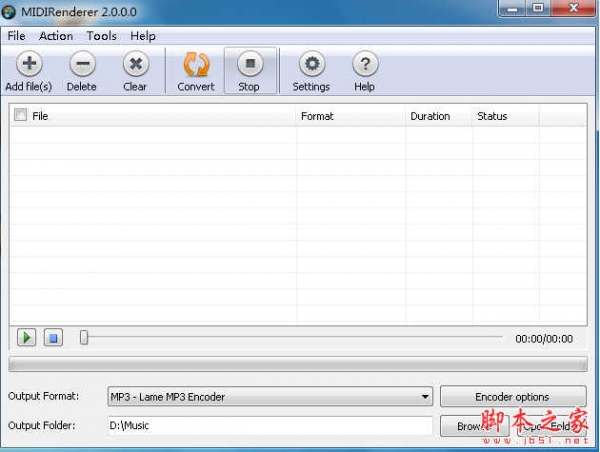
Task: Click the MIDIRenderer app icon in title bar
Action: (x=8, y=12)
